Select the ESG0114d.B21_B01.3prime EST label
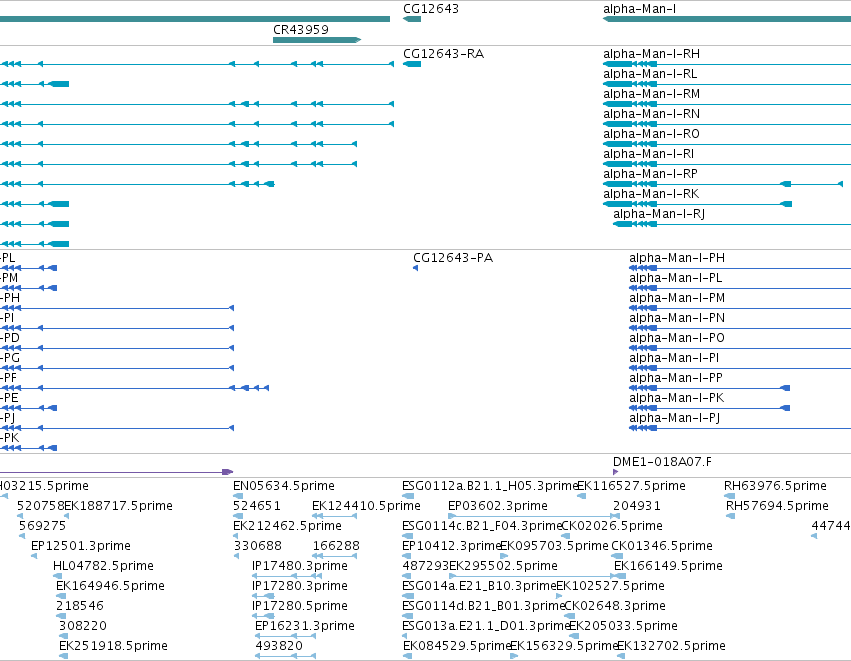Image resolution: width=851 pixels, height=661 pixels. coord(484,606)
